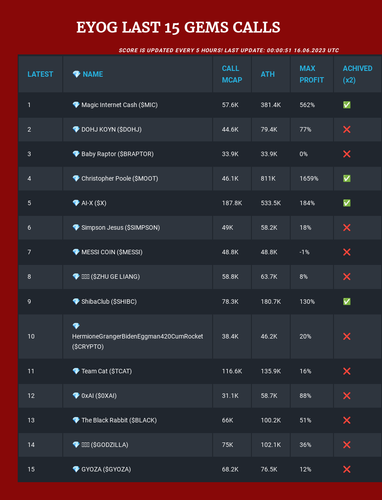Image resolution: width=382 pixels, height=500 pixels.
Task: Click the red cross in GYOZA row
Action: [x=347, y=469]
